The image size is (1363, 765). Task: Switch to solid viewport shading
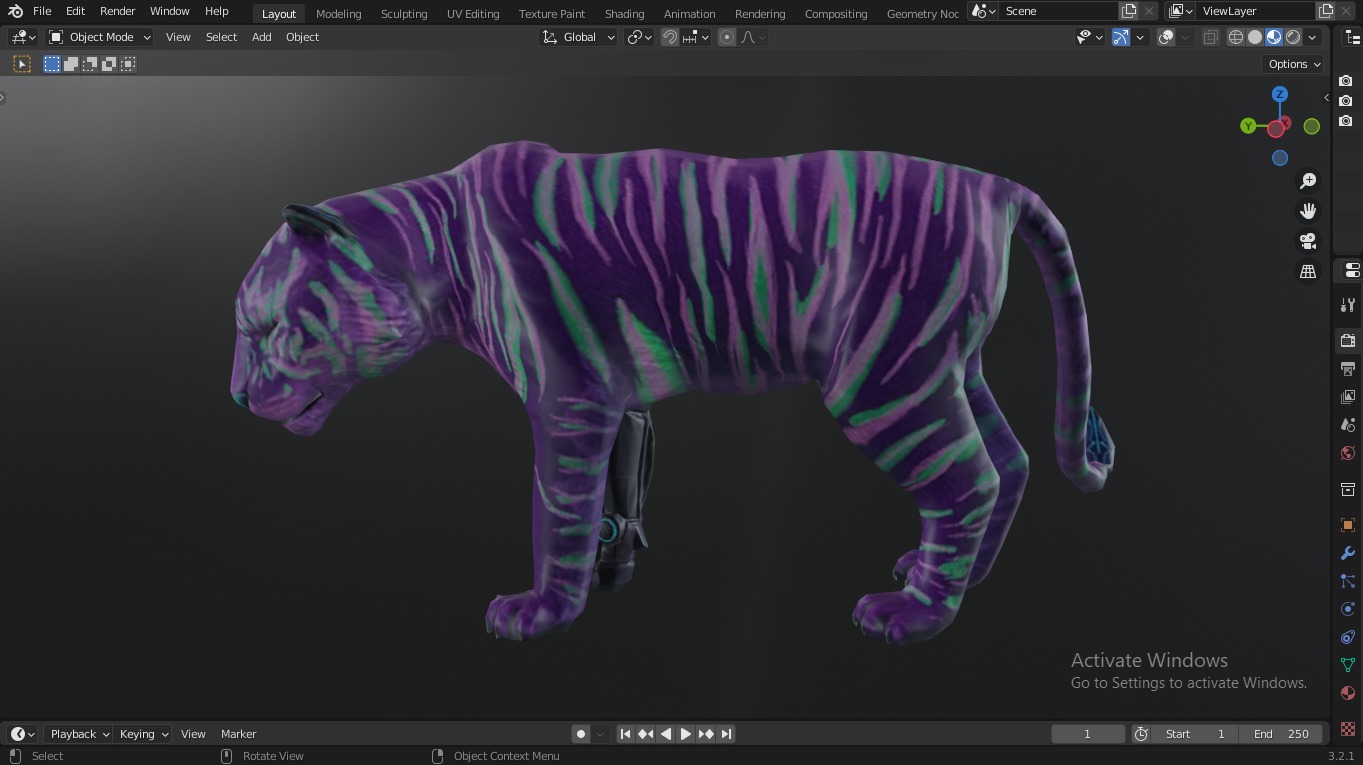(1255, 37)
